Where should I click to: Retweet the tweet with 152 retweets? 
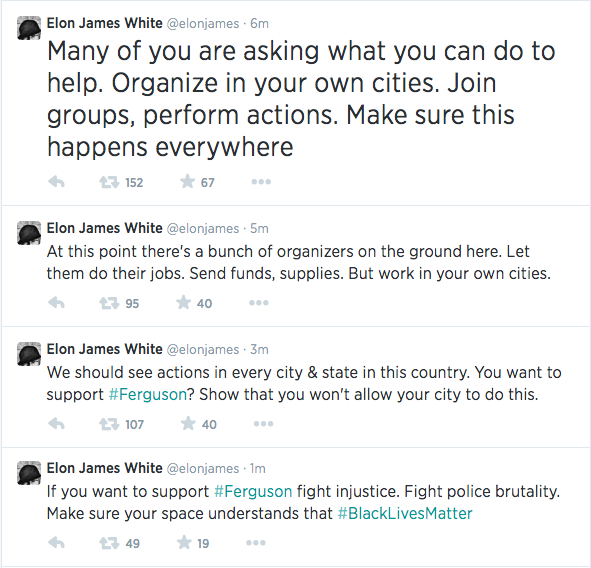click(109, 183)
